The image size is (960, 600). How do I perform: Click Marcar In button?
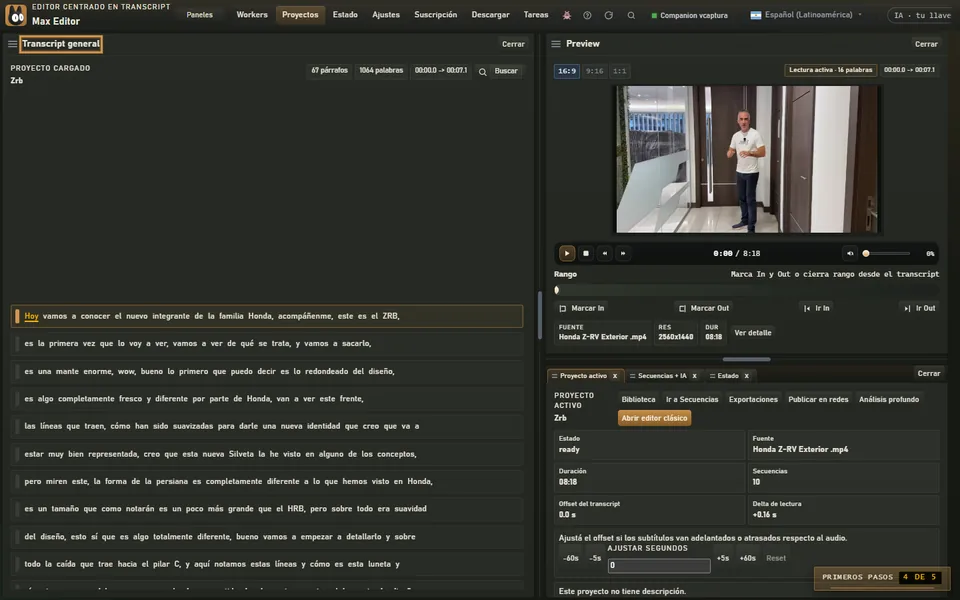pyautogui.click(x=582, y=308)
